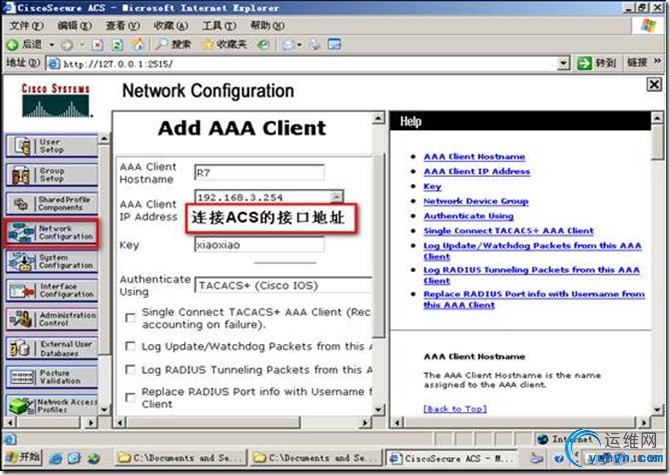Click the IE Mail icon
Image resolution: width=670 pixels, height=475 pixels.
click(x=289, y=44)
